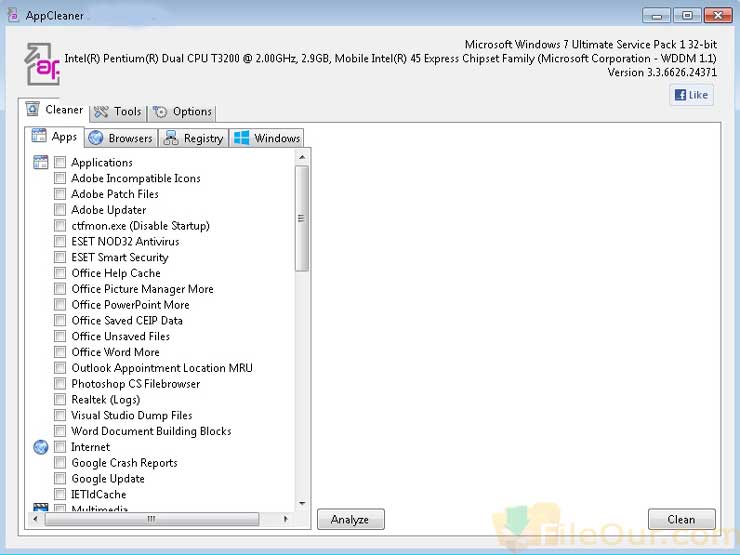
Task: Click the horizontal scroll right arrow
Action: click(x=286, y=519)
